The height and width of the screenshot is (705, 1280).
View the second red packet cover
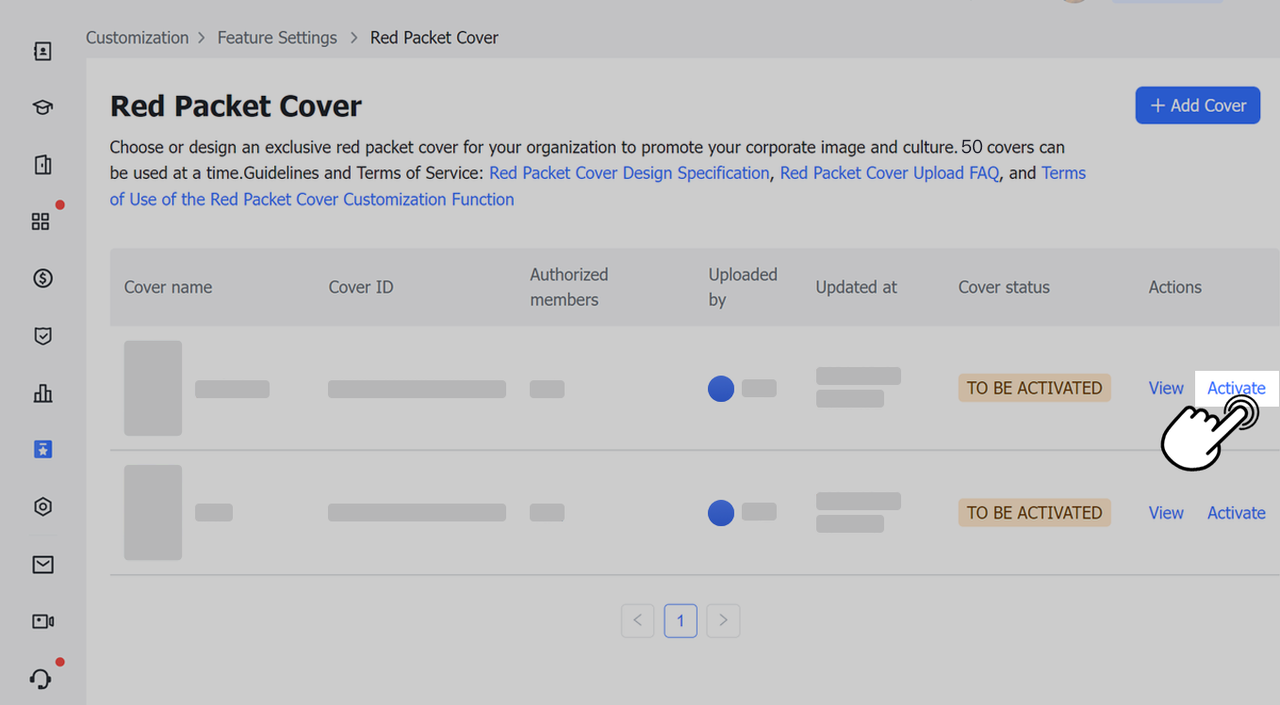[1166, 513]
